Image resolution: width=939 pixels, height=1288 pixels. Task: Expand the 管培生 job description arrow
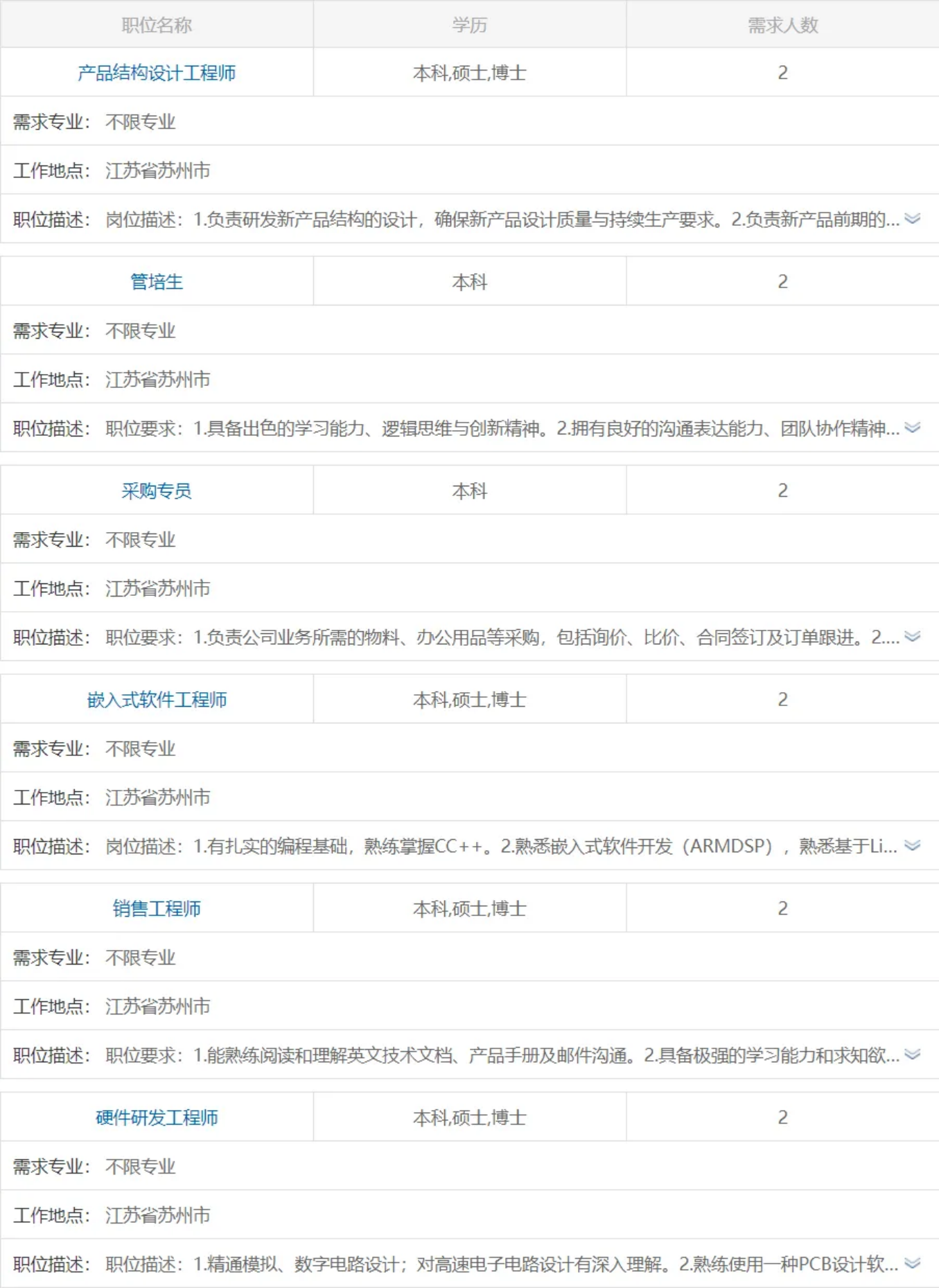tap(913, 428)
